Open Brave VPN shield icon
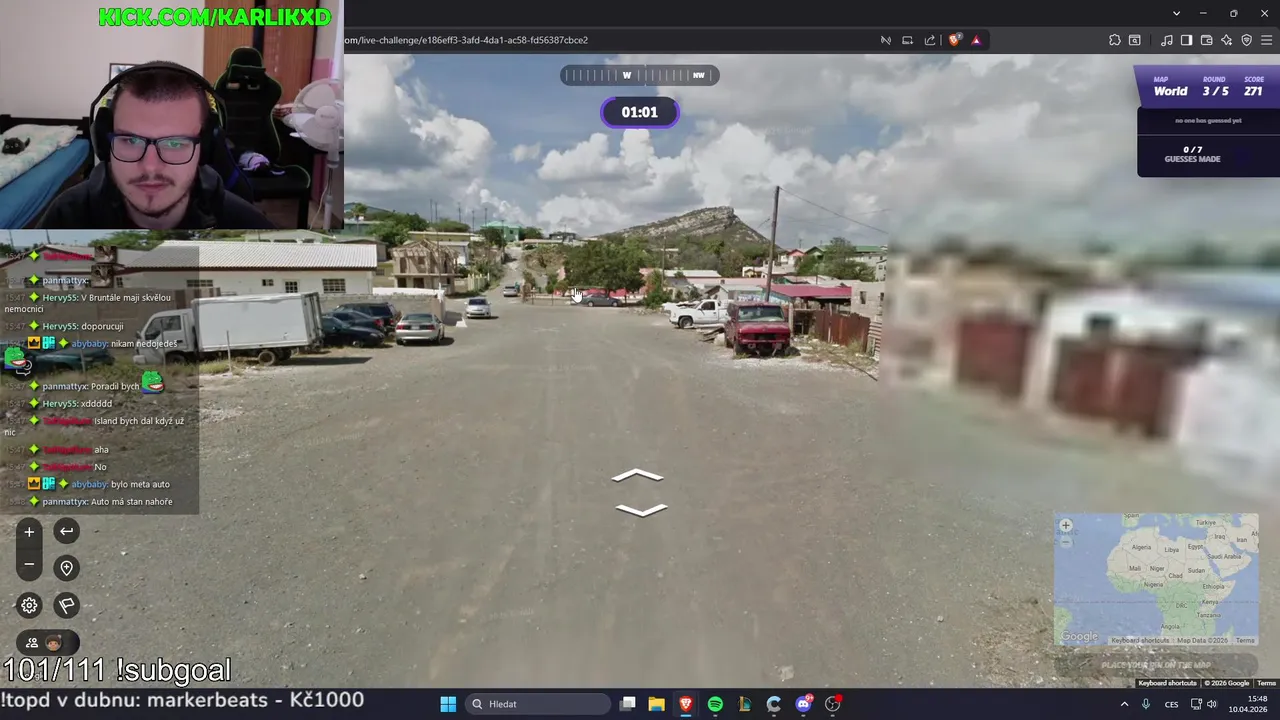The width and height of the screenshot is (1280, 720). coord(1247,40)
